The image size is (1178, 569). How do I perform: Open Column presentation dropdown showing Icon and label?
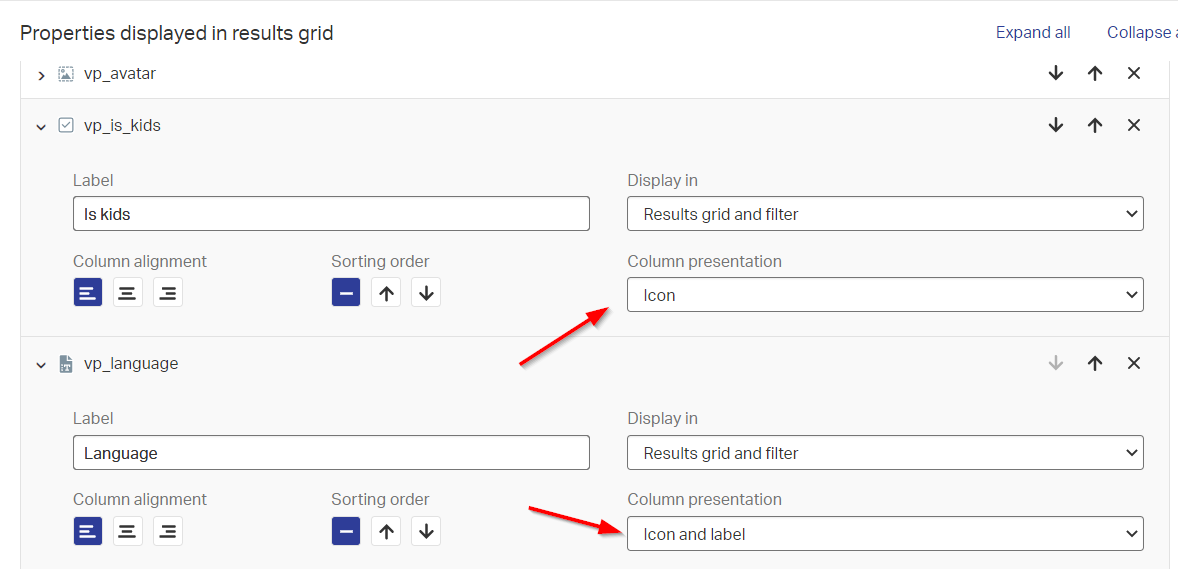pos(885,534)
